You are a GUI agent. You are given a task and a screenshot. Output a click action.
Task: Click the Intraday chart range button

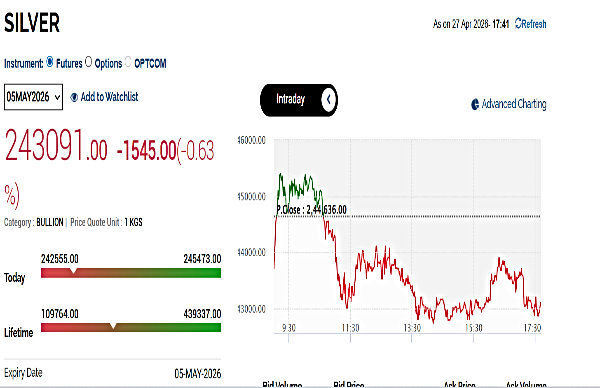pyautogui.click(x=298, y=100)
